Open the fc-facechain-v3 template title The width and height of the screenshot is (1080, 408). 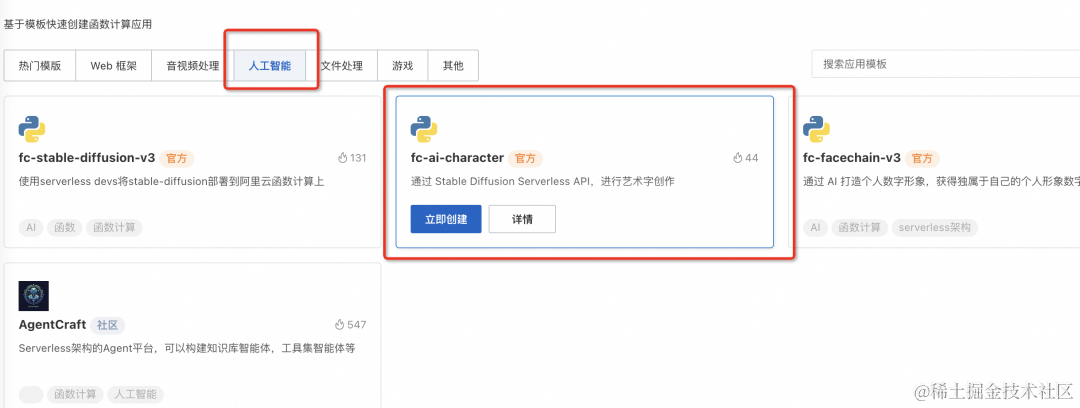852,158
